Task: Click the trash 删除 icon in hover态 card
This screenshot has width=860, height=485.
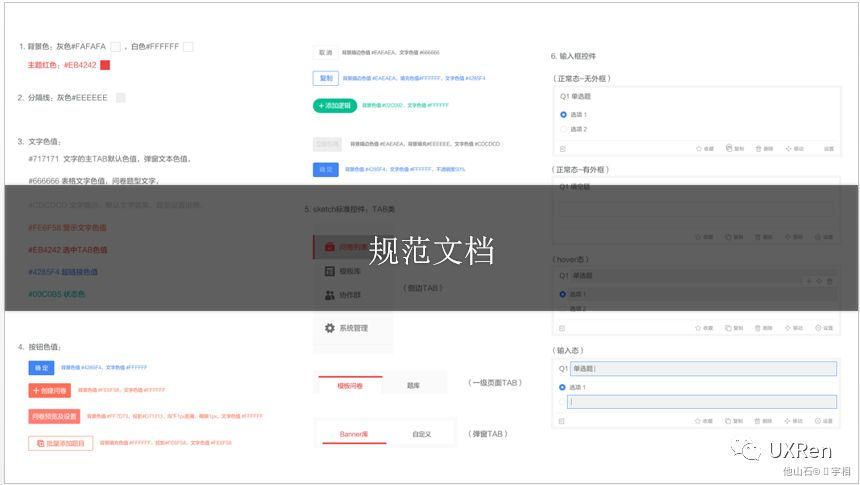Action: [x=758, y=328]
